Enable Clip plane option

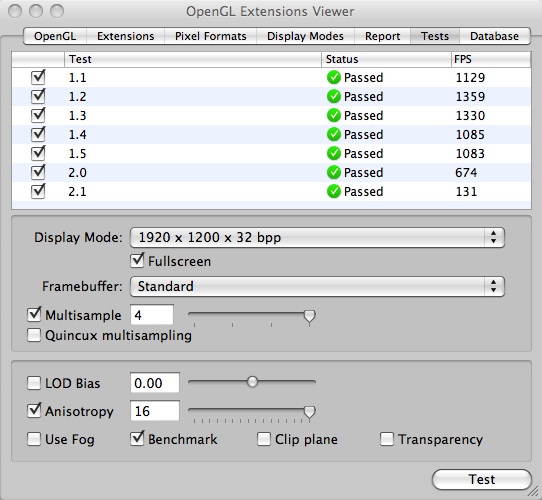[x=264, y=439]
